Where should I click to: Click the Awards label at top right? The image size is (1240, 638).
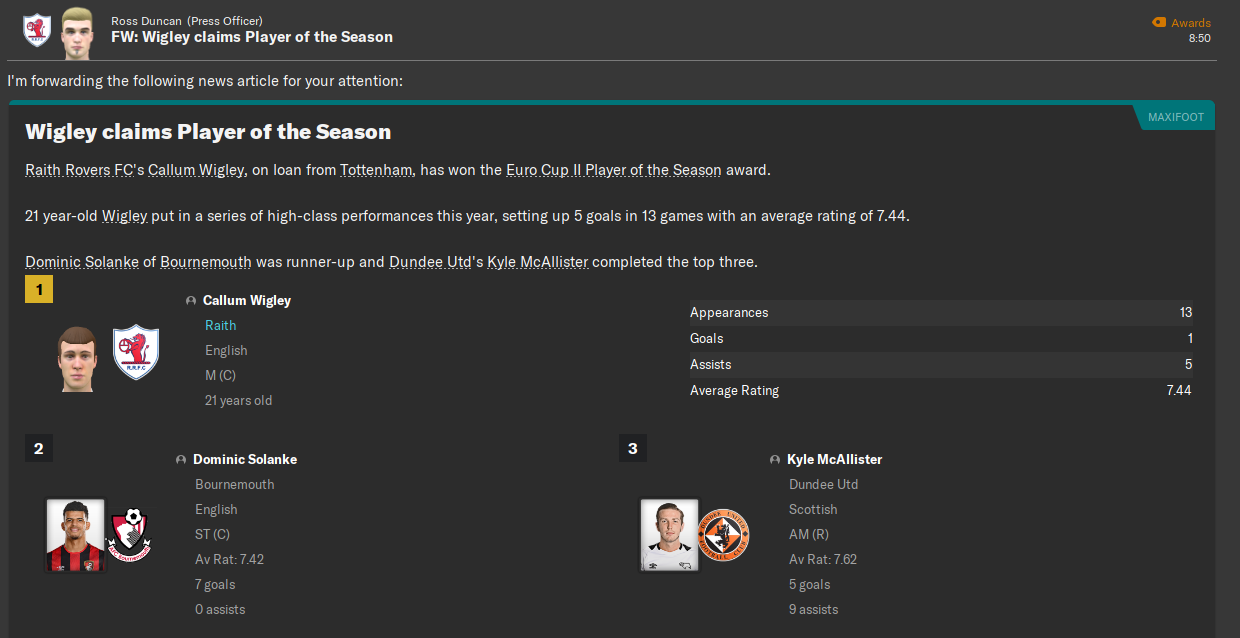1191,23
